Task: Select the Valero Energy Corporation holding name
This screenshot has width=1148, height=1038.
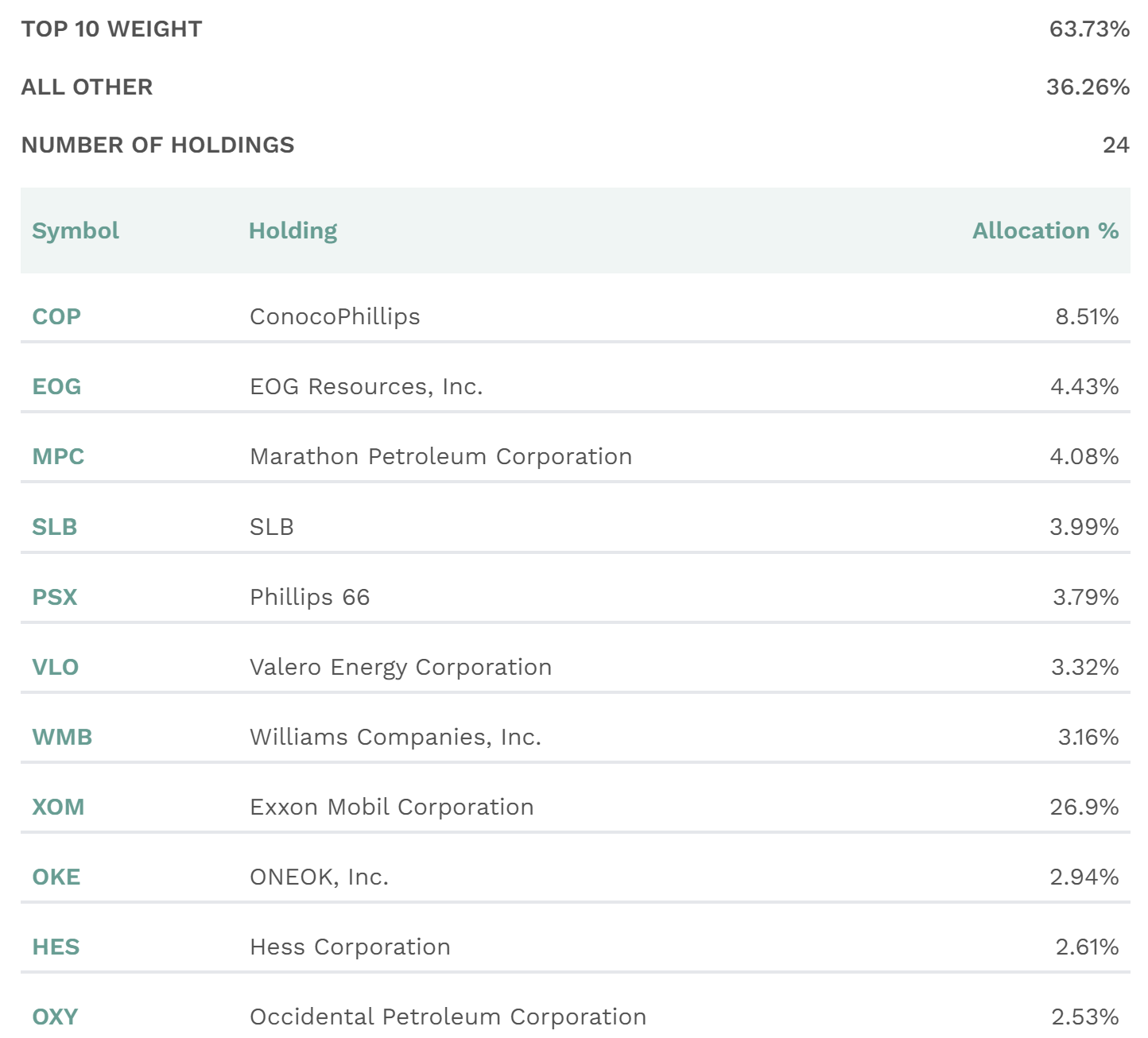Action: coord(401,667)
